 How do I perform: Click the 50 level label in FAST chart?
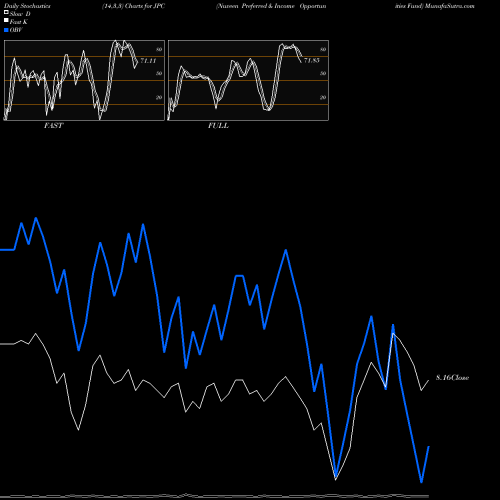tap(159, 73)
